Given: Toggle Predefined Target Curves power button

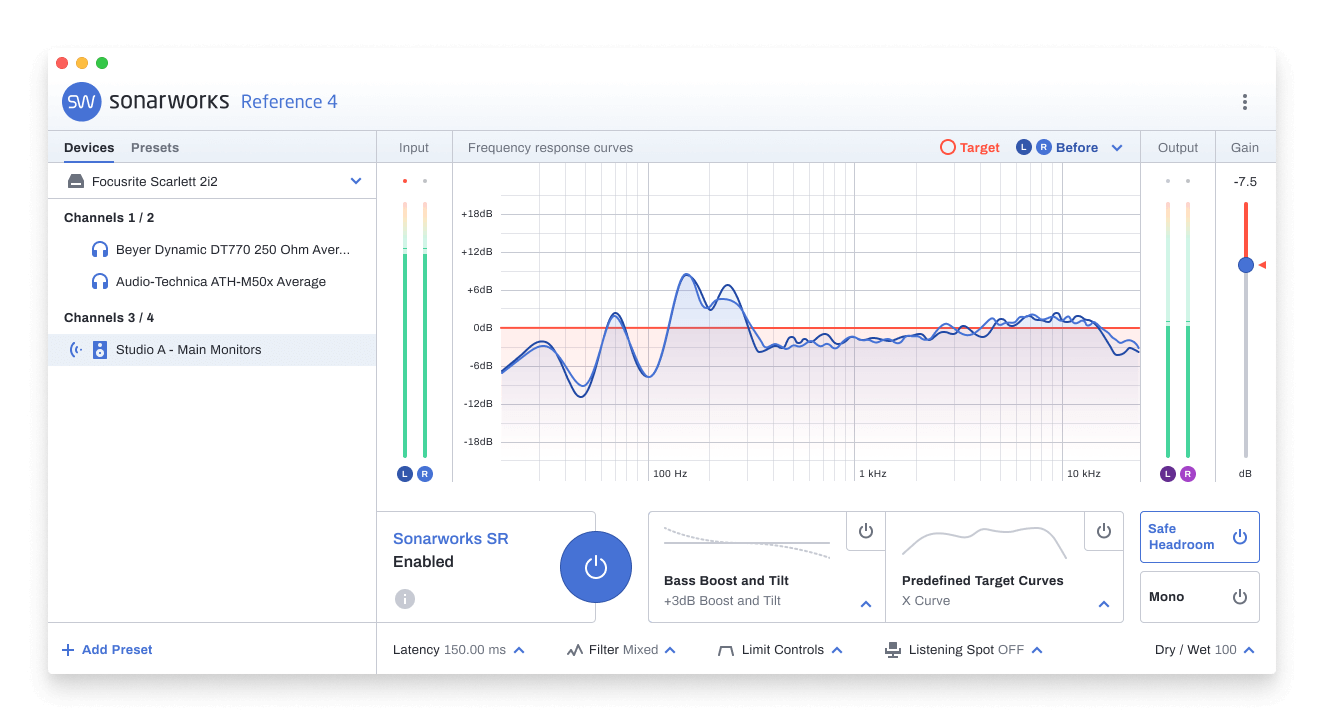Looking at the screenshot, I should pos(1104,531).
